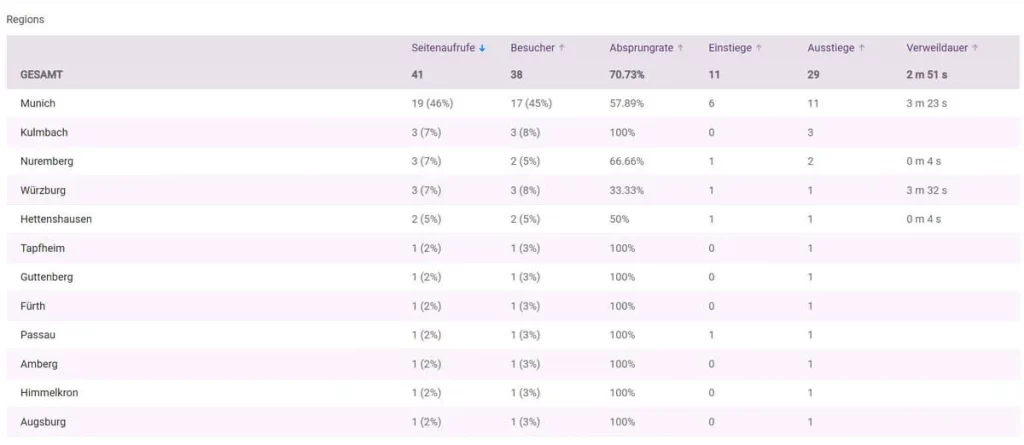Image resolution: width=1024 pixels, height=445 pixels.
Task: Click the Verweildauer column header label
Action: point(937,48)
